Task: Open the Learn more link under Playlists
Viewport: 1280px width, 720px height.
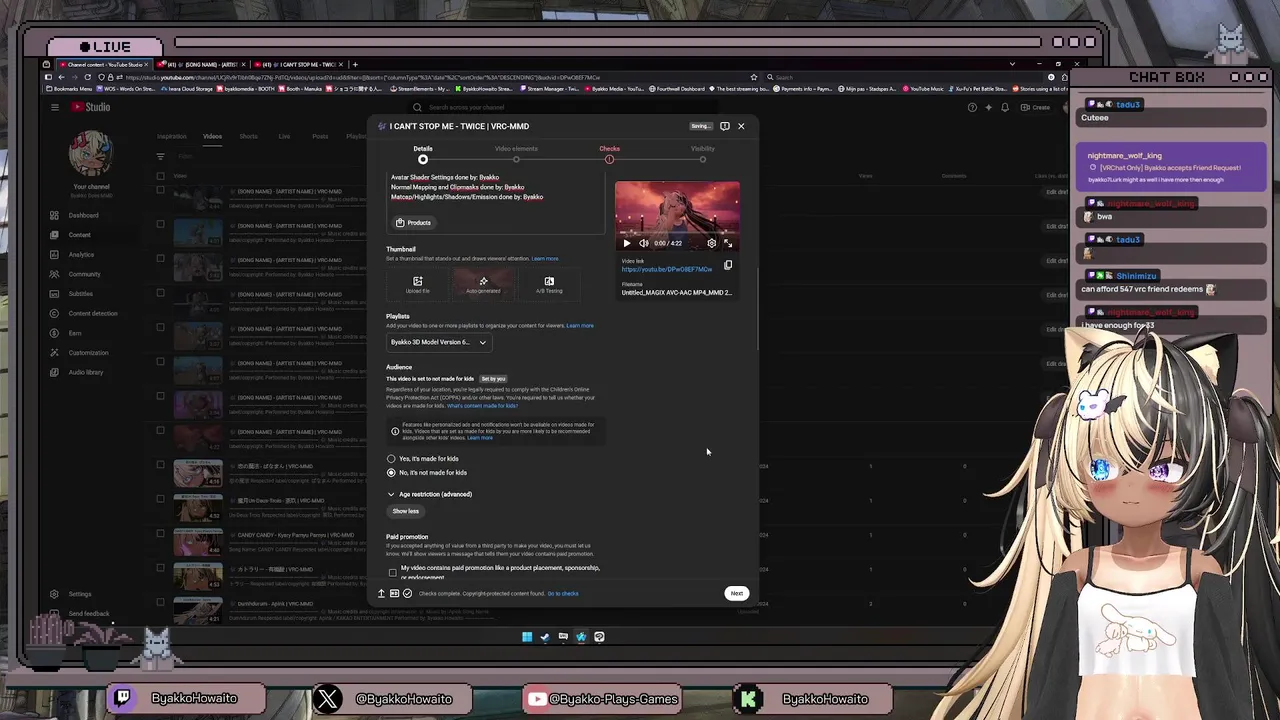Action: [580, 326]
